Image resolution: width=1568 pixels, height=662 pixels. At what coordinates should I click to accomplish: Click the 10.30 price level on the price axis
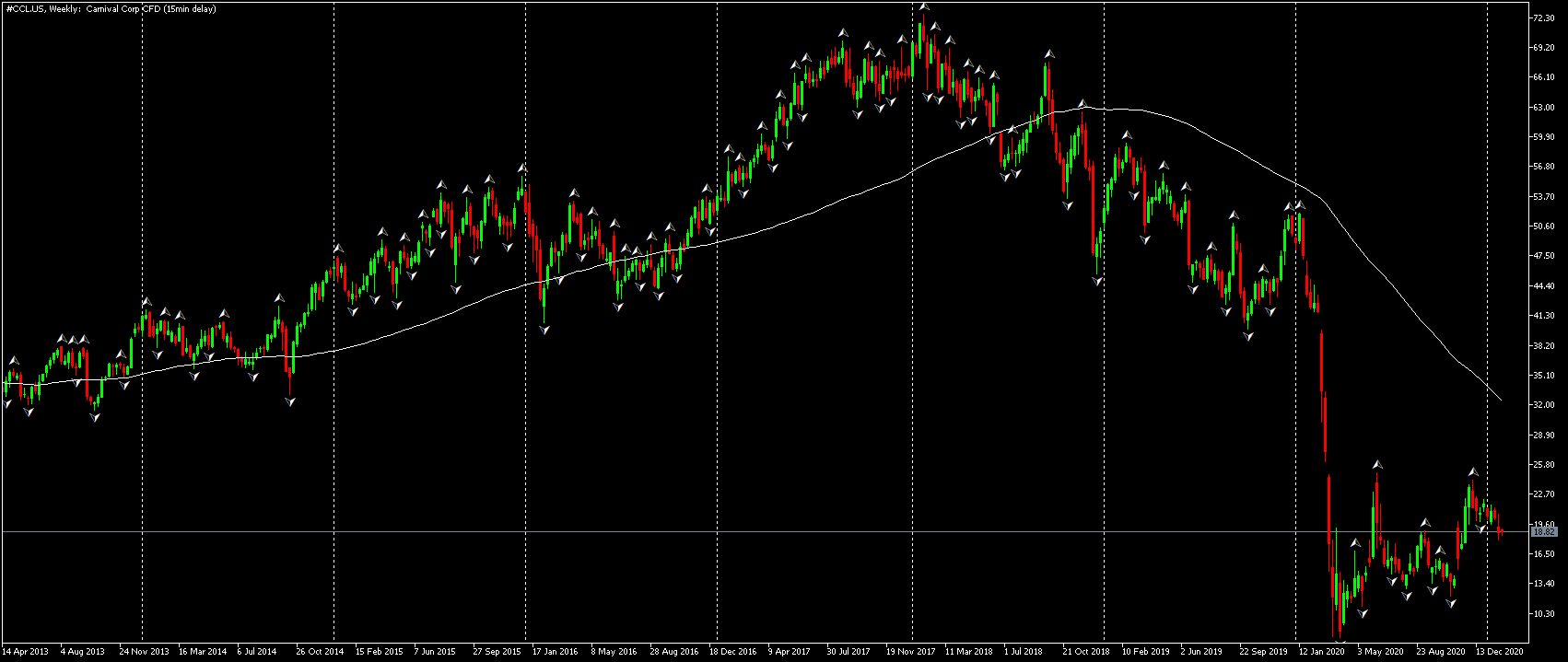(1543, 614)
